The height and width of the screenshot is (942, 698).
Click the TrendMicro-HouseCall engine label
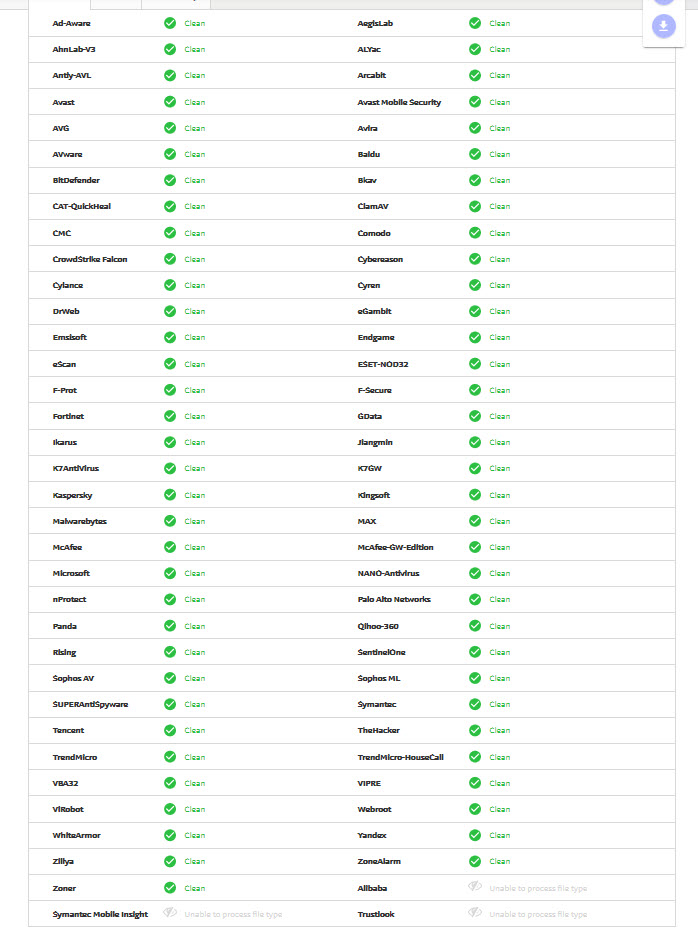click(400, 757)
